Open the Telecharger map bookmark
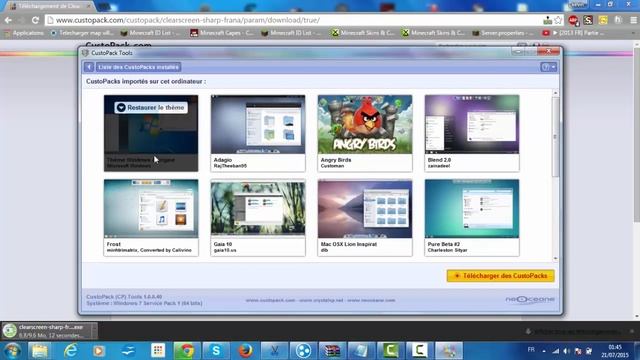Viewport: 640px width, 360px height. 82,33
